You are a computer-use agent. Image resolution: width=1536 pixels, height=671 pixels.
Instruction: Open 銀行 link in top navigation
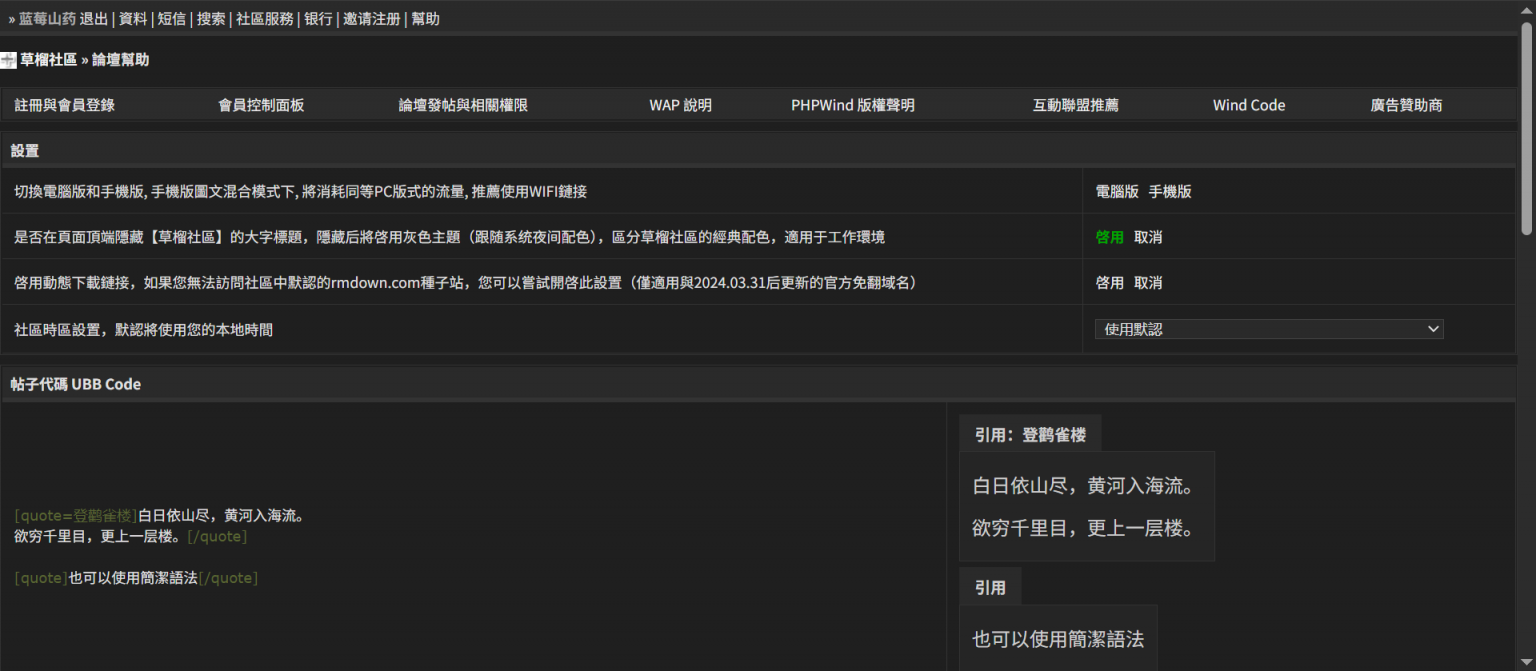coord(318,19)
